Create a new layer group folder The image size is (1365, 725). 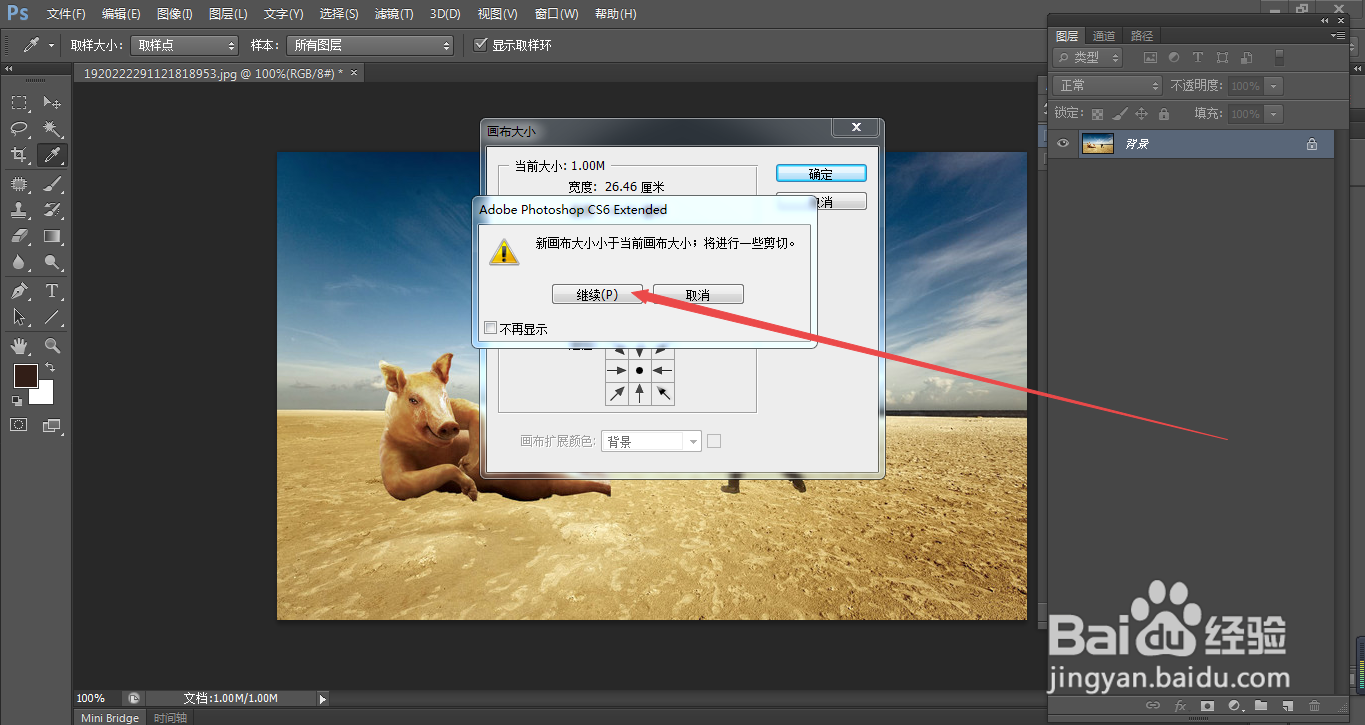1261,706
